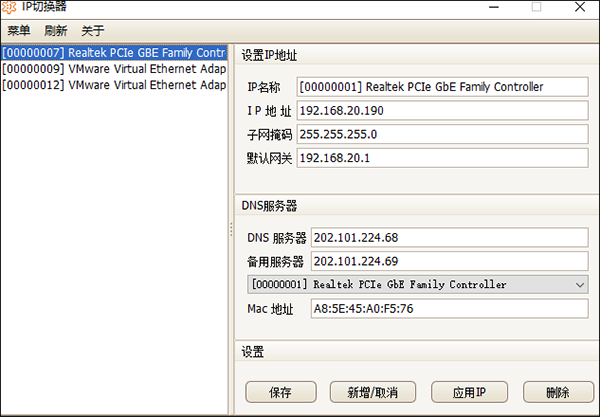Expand the network adapter dropdown list
Viewport: 600px width, 417px height.
point(581,285)
